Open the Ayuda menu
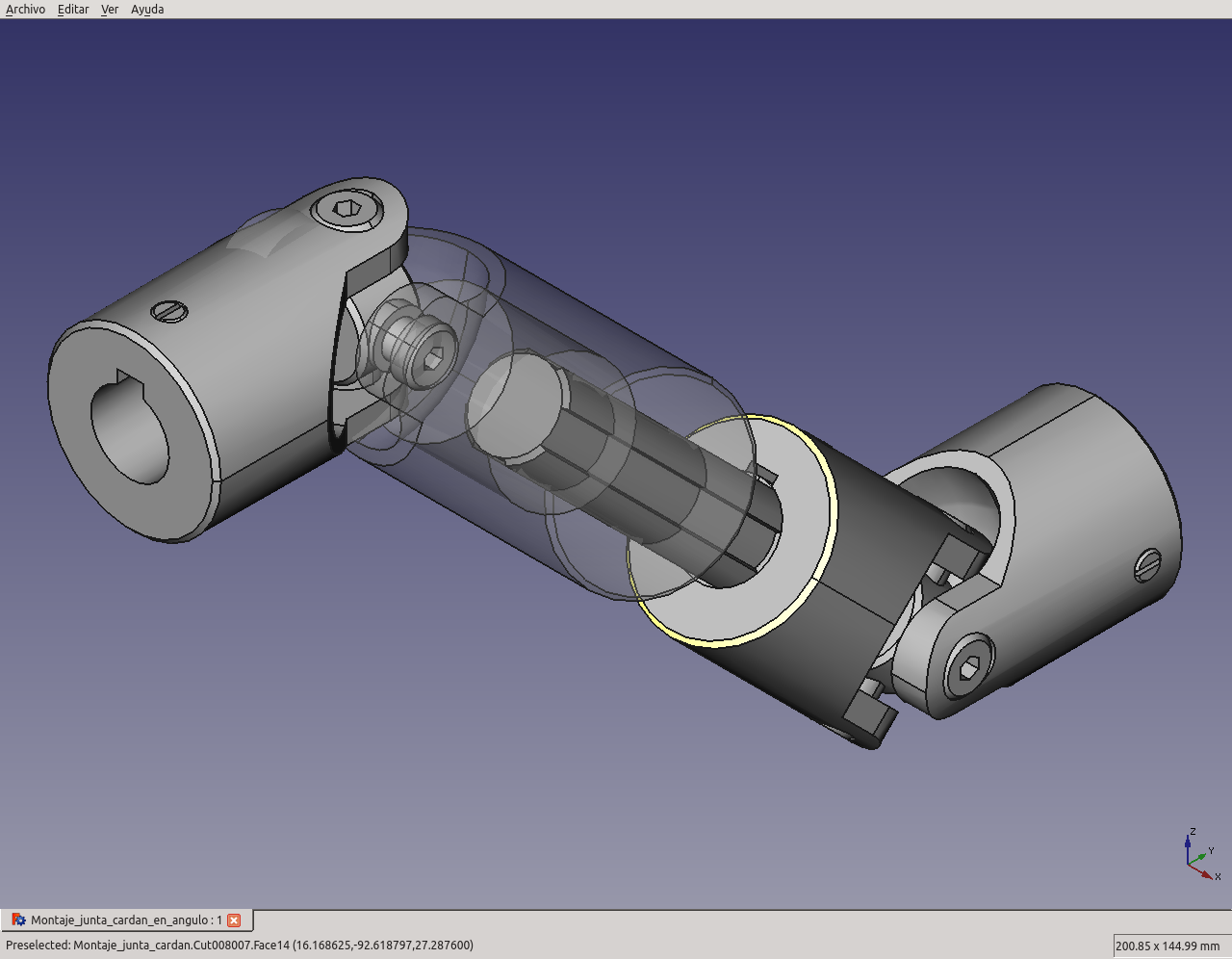The height and width of the screenshot is (959, 1232). [147, 10]
